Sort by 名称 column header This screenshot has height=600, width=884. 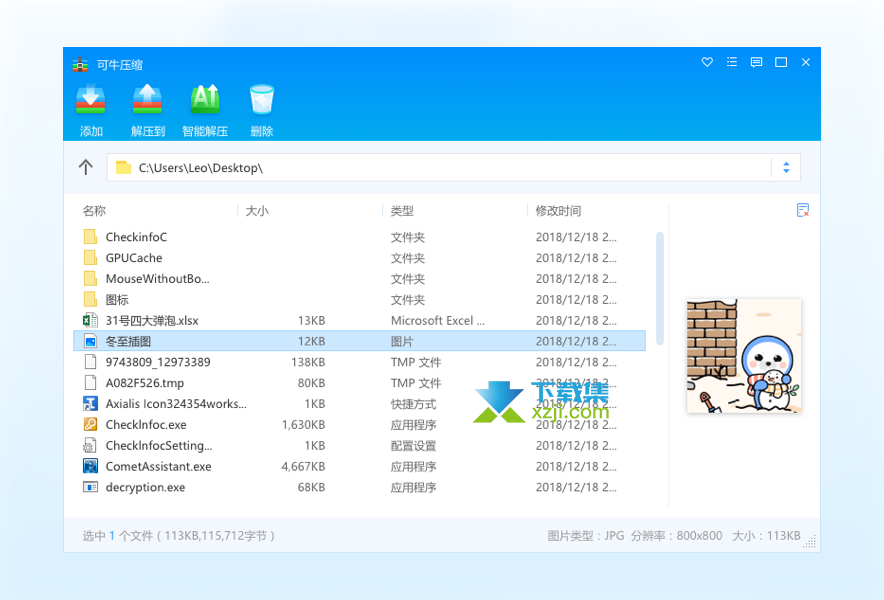94,211
